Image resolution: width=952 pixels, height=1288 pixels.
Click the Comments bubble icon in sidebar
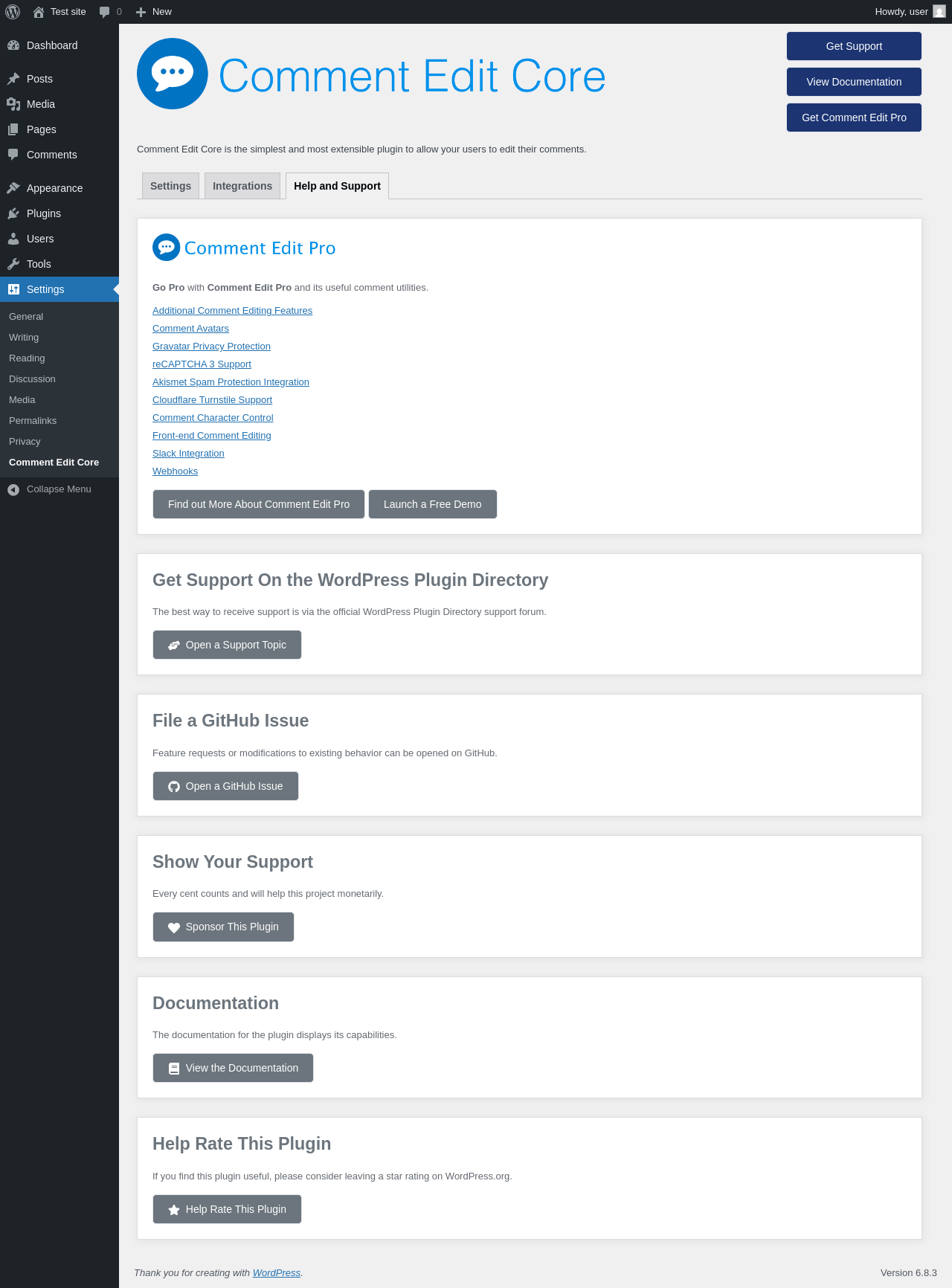pos(13,155)
